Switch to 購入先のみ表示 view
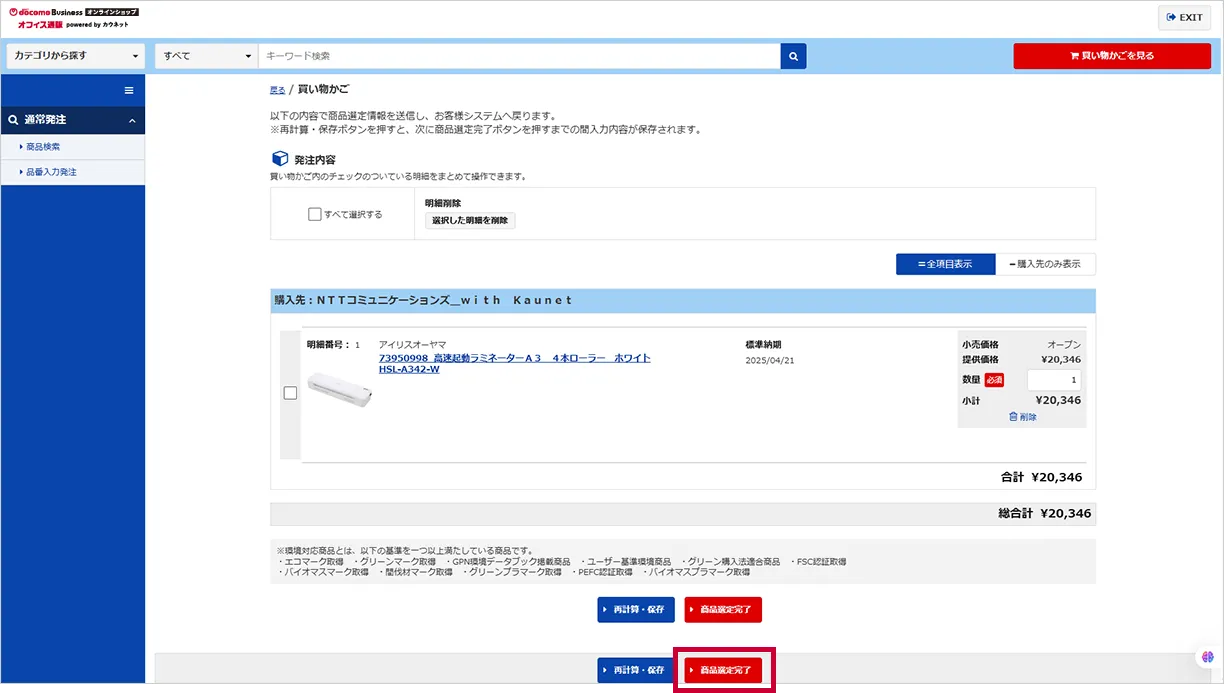 [1046, 264]
